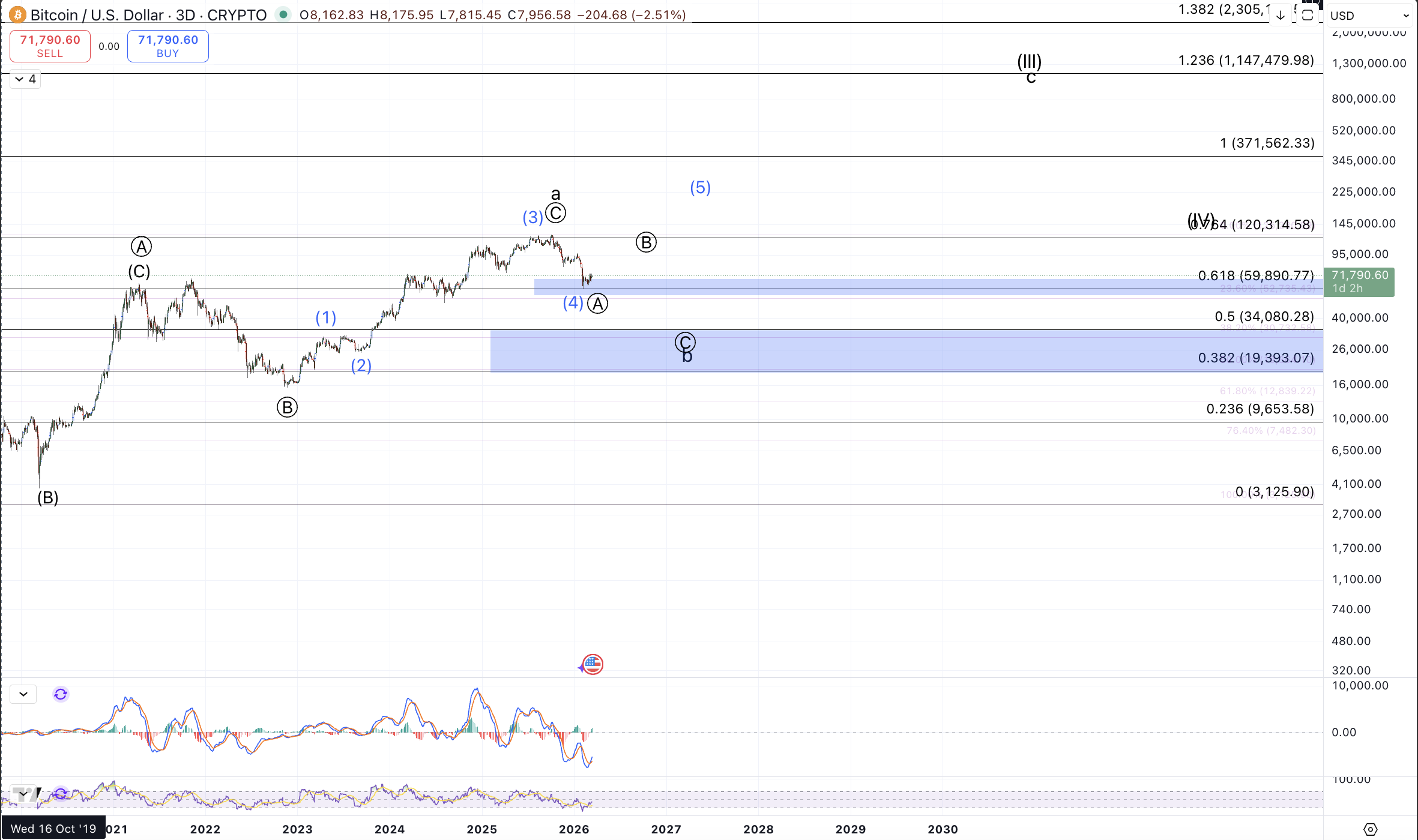This screenshot has width=1418, height=840.
Task: Click the Bitcoin / U.S. Dollar symbol title
Action: 96,15
